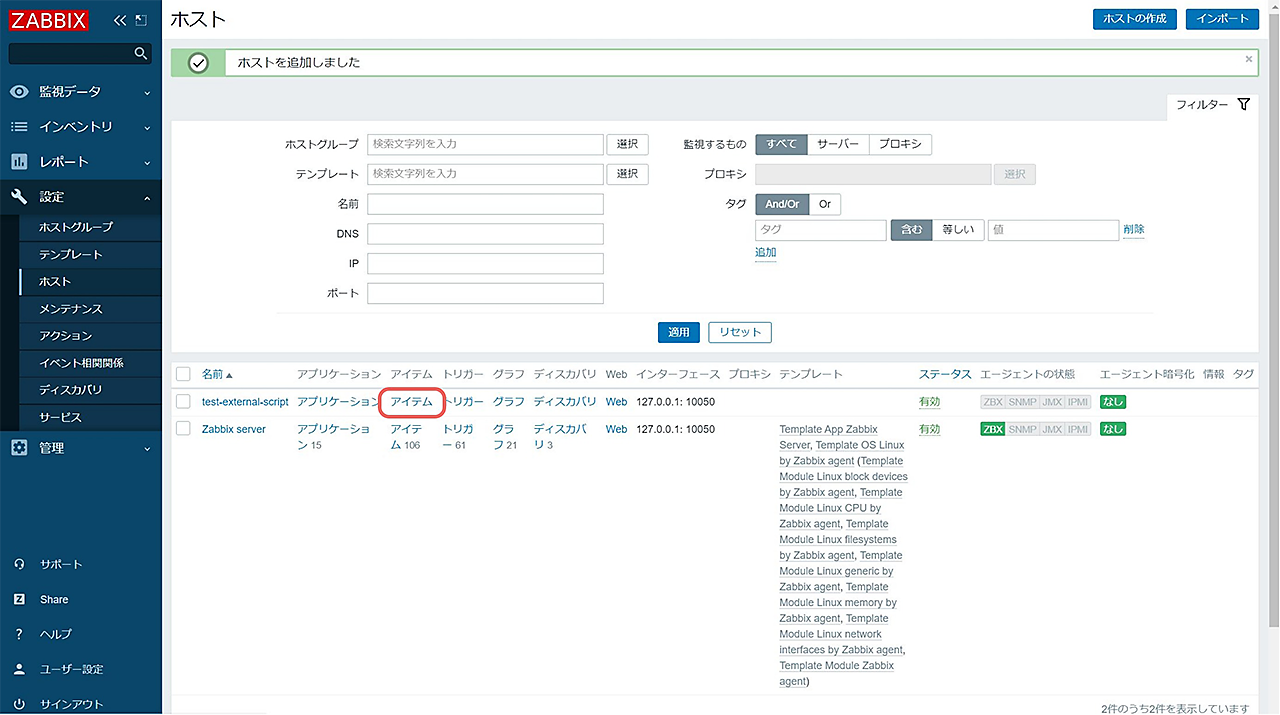Select the 監視データ eye icon in sidebar
The width and height of the screenshot is (1280, 715).
(16, 91)
